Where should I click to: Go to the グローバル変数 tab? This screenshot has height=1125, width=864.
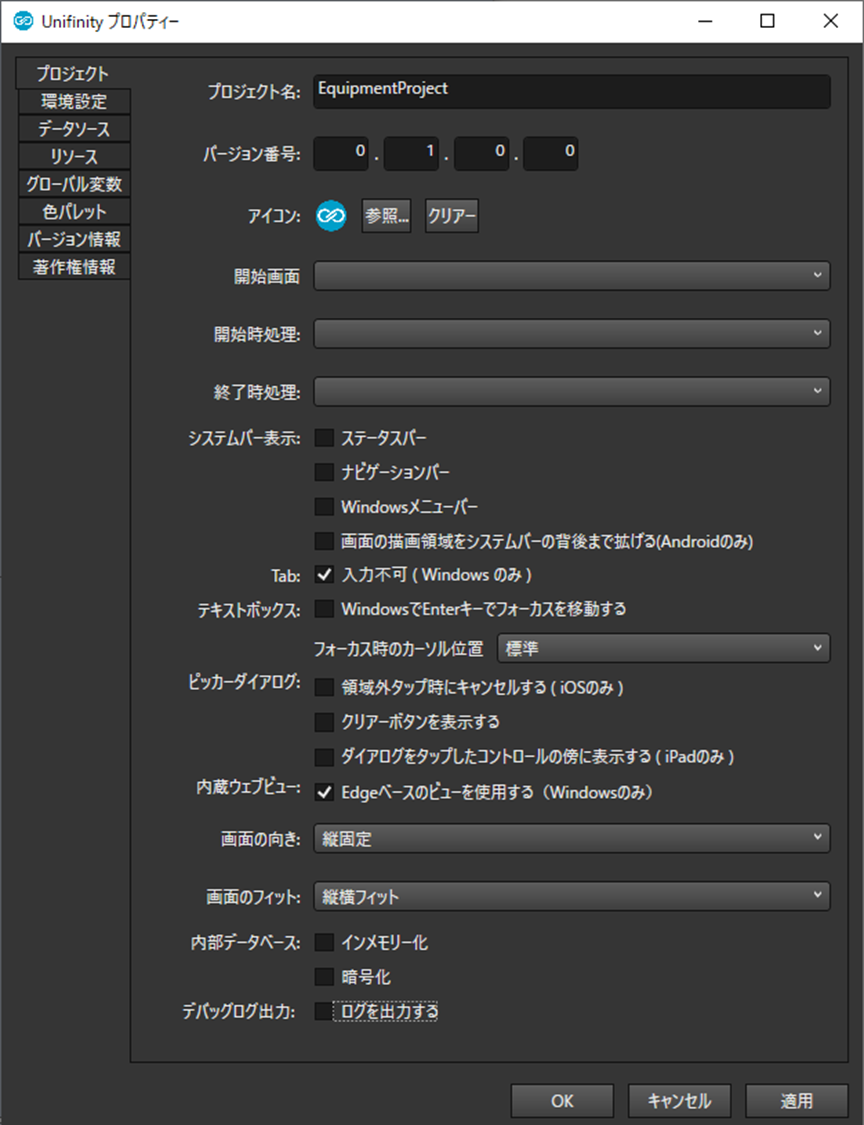pyautogui.click(x=73, y=184)
